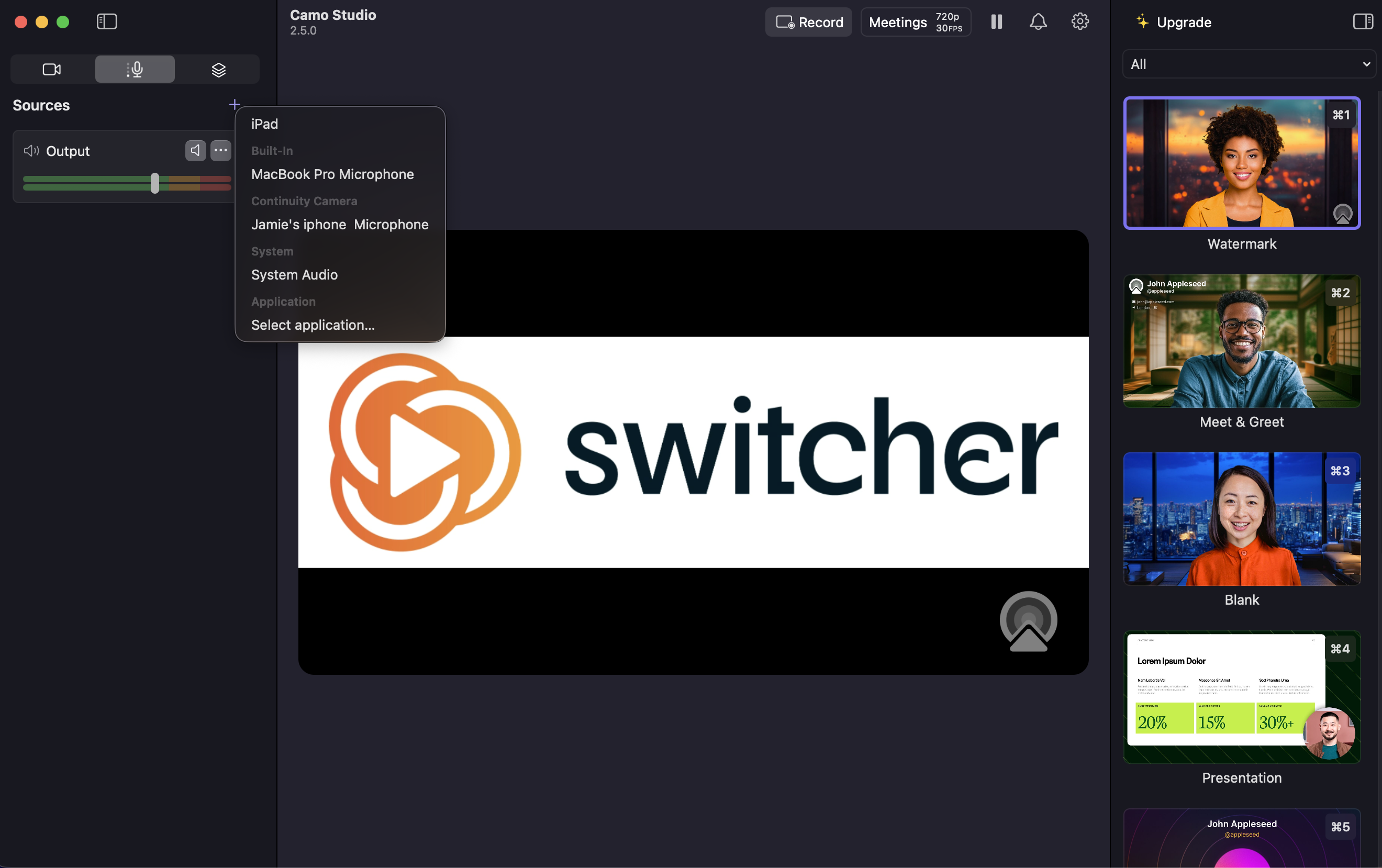
Task: Adjust the Output volume slider handle
Action: point(154,183)
